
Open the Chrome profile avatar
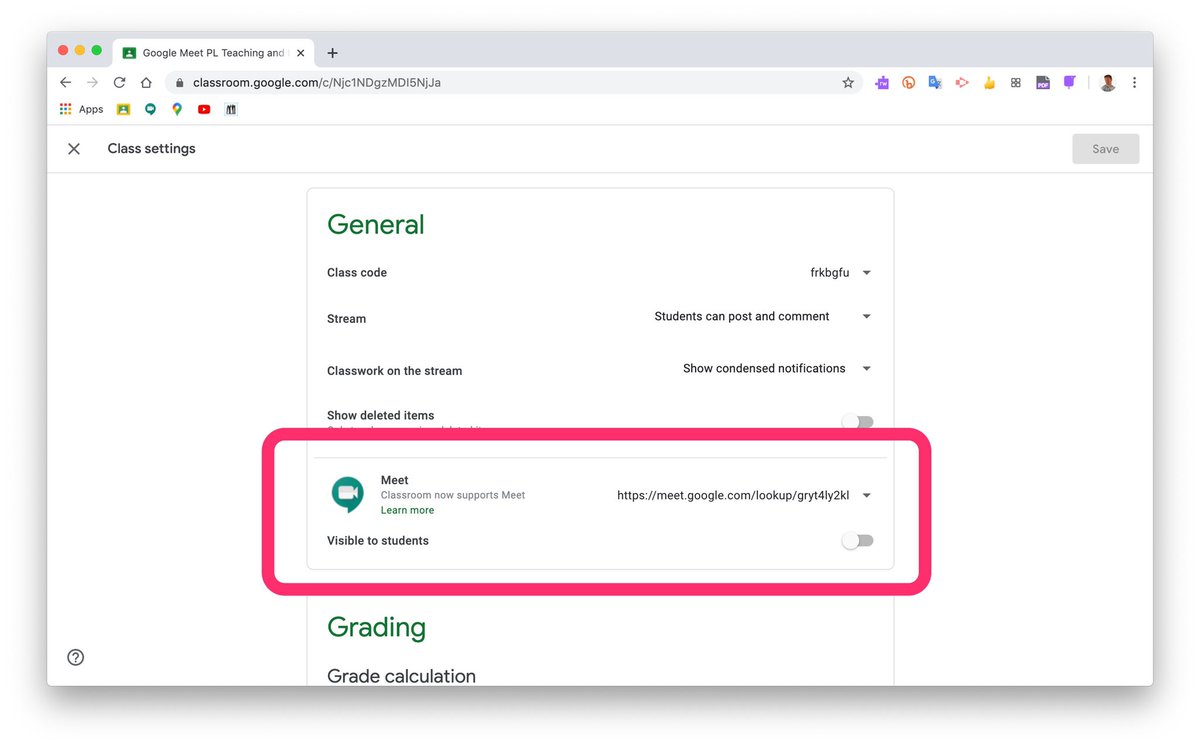(x=1107, y=83)
